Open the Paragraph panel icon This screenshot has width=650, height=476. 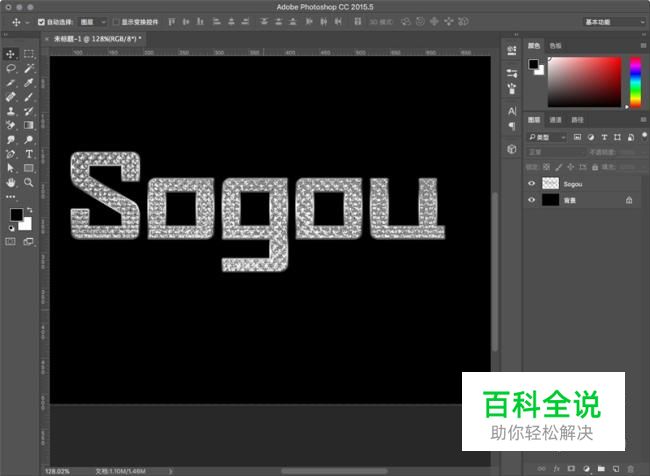(x=512, y=126)
